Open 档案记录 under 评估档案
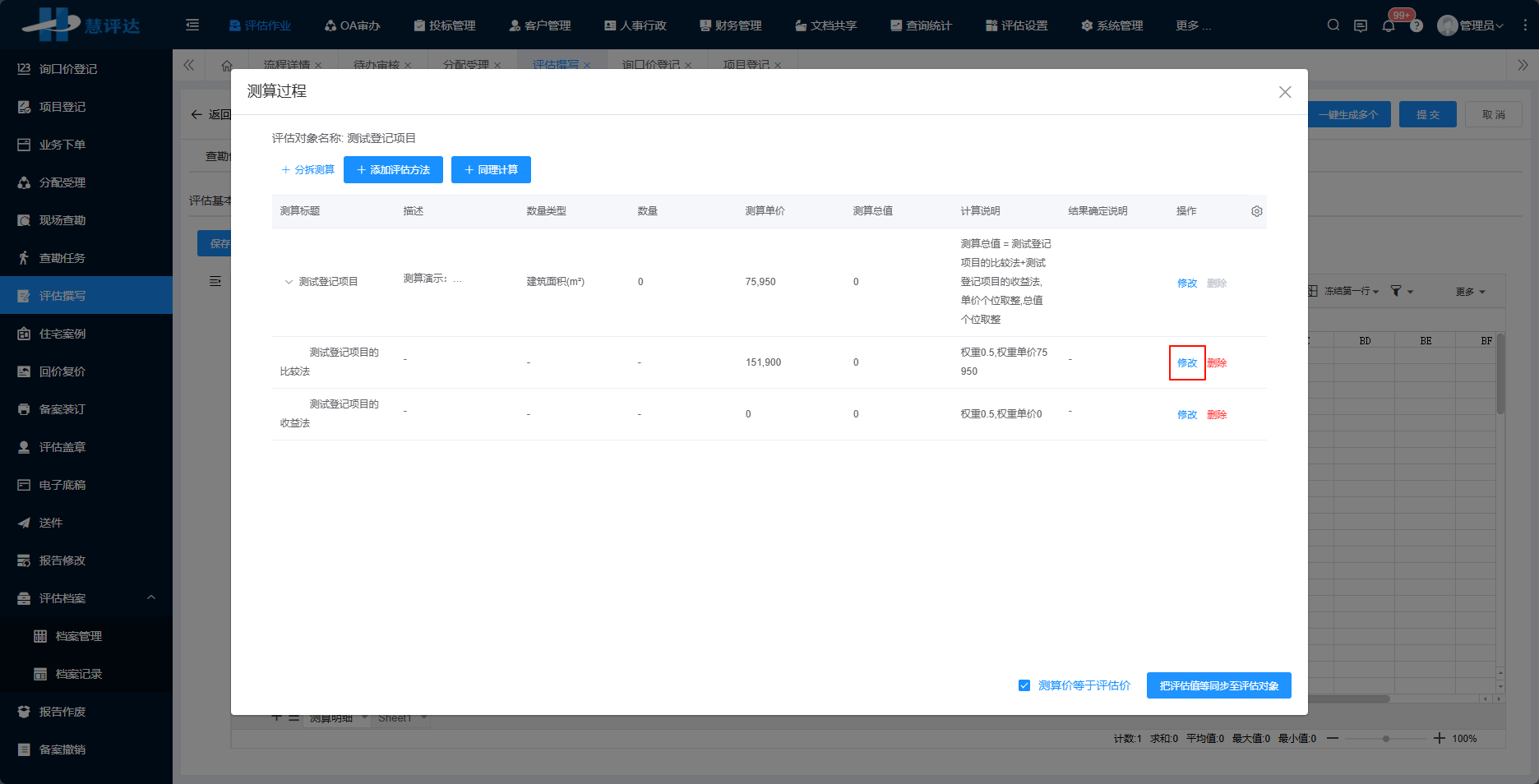The height and width of the screenshot is (784, 1539). (x=80, y=673)
